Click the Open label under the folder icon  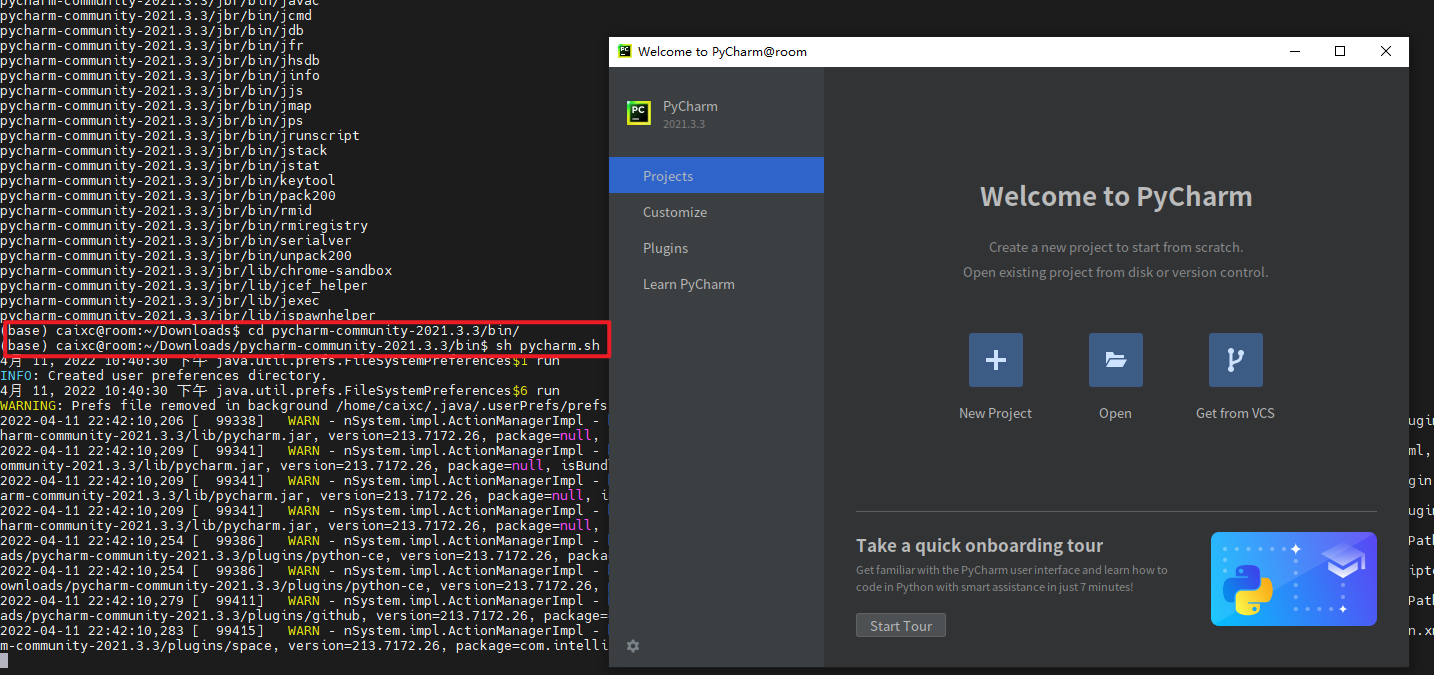[1115, 413]
